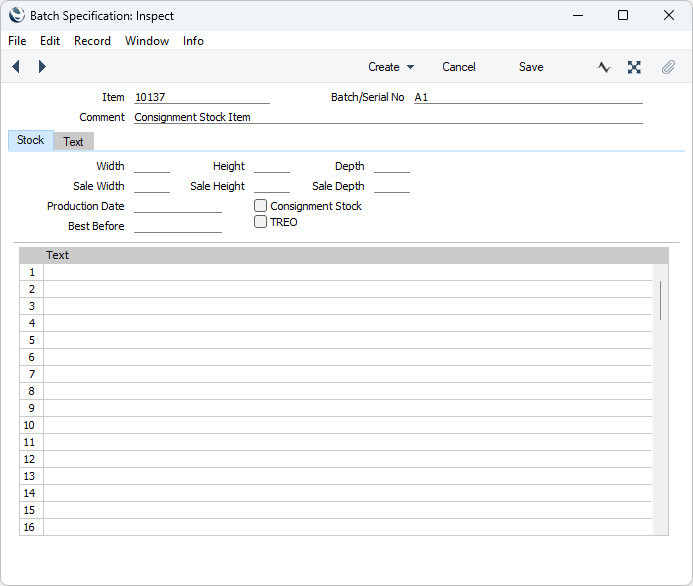This screenshot has height=586, width=693.
Task: Edit the Comment field
Action: pos(388,117)
